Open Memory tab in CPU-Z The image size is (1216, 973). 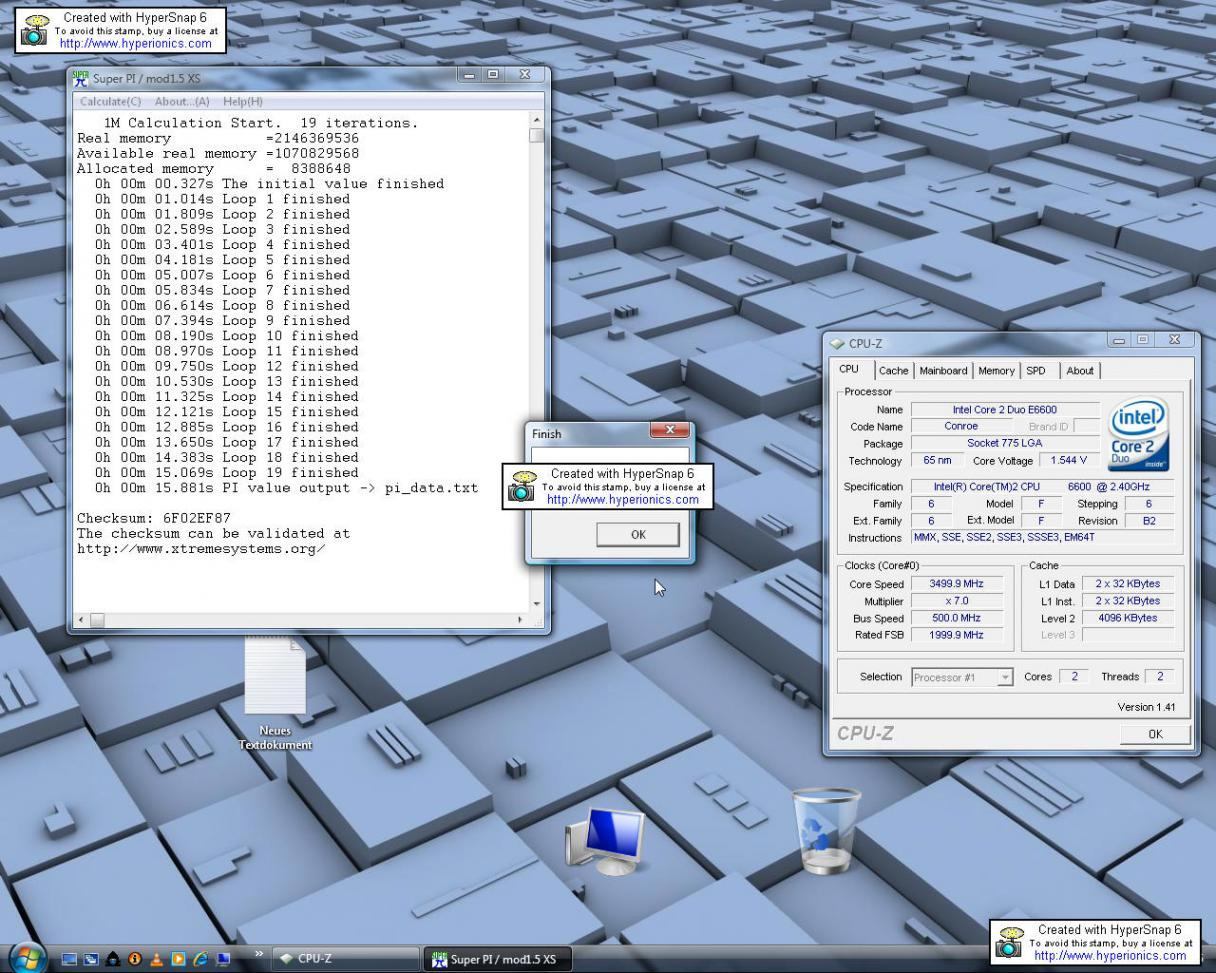996,371
